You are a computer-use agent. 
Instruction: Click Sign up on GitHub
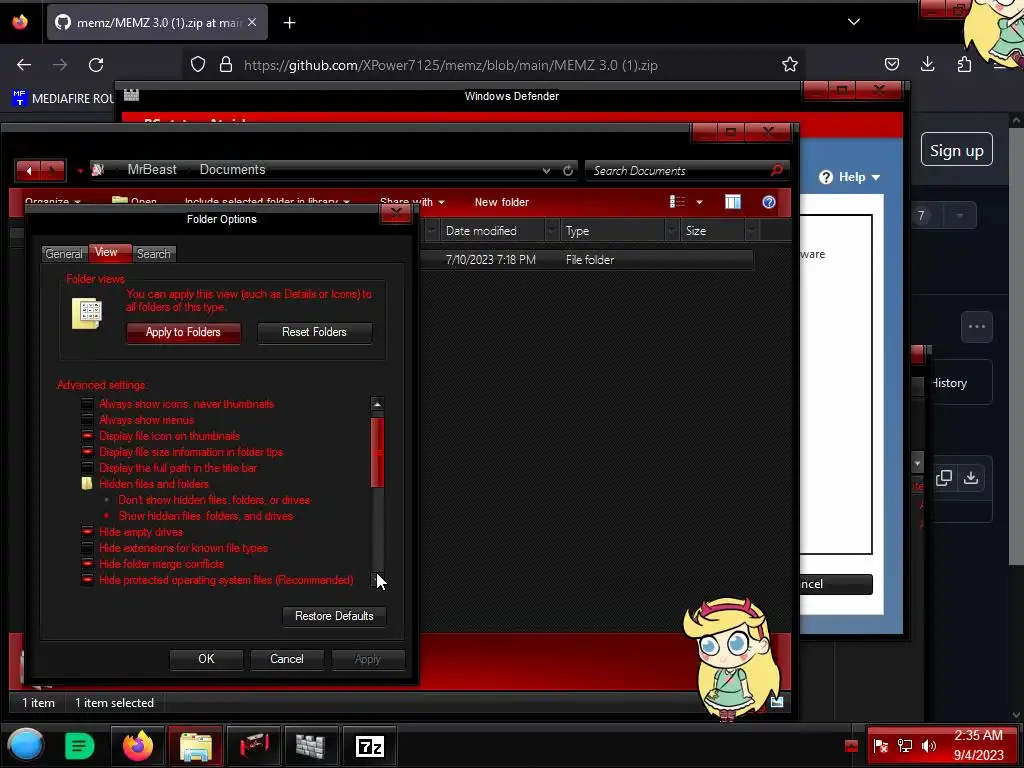(x=957, y=150)
